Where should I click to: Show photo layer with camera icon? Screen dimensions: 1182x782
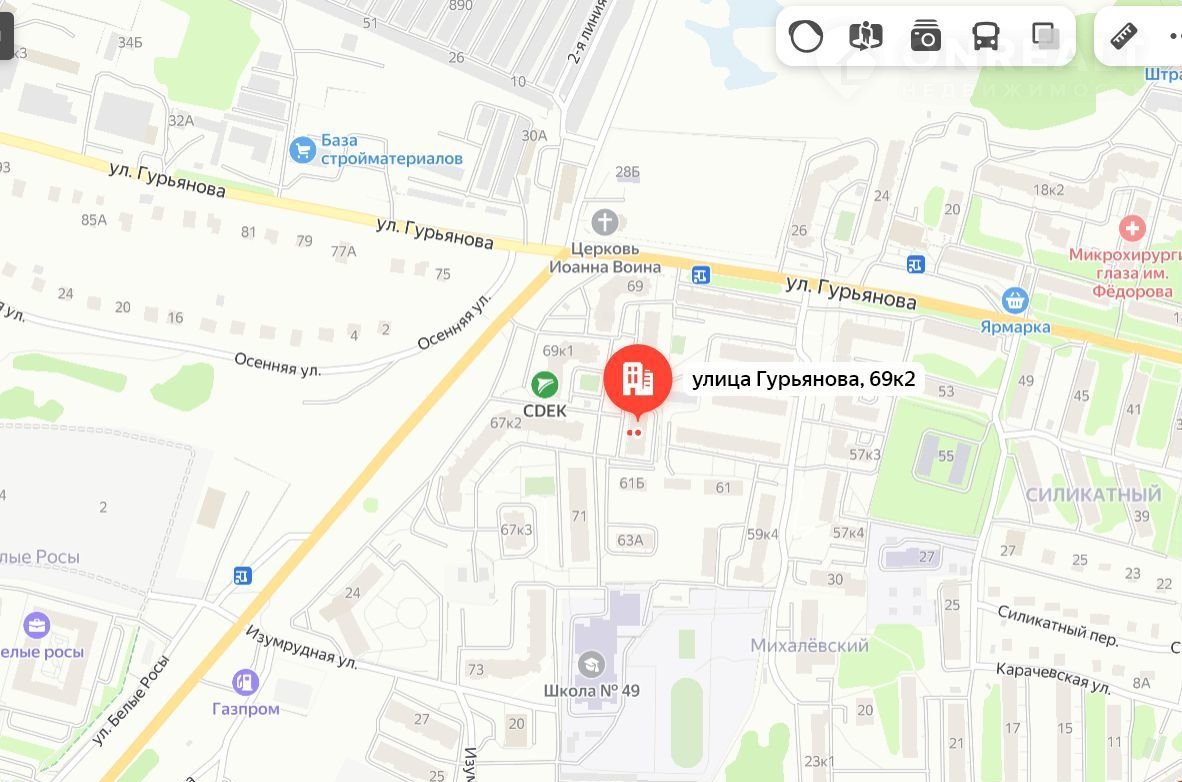926,35
